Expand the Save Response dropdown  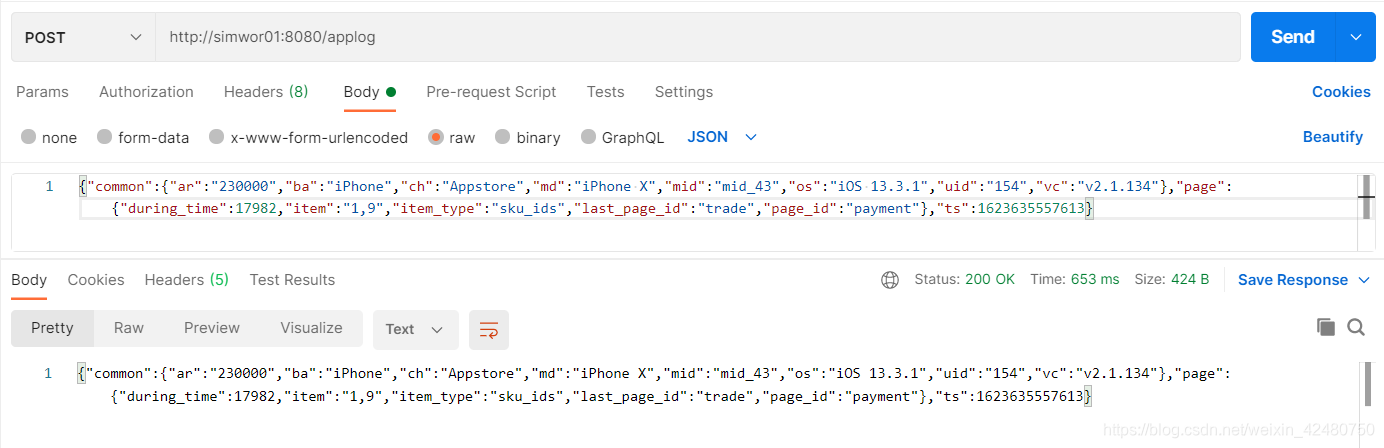point(1304,280)
